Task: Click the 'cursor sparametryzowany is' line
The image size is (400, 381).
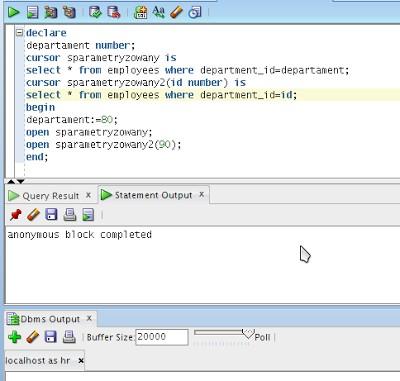Action: pos(101,58)
